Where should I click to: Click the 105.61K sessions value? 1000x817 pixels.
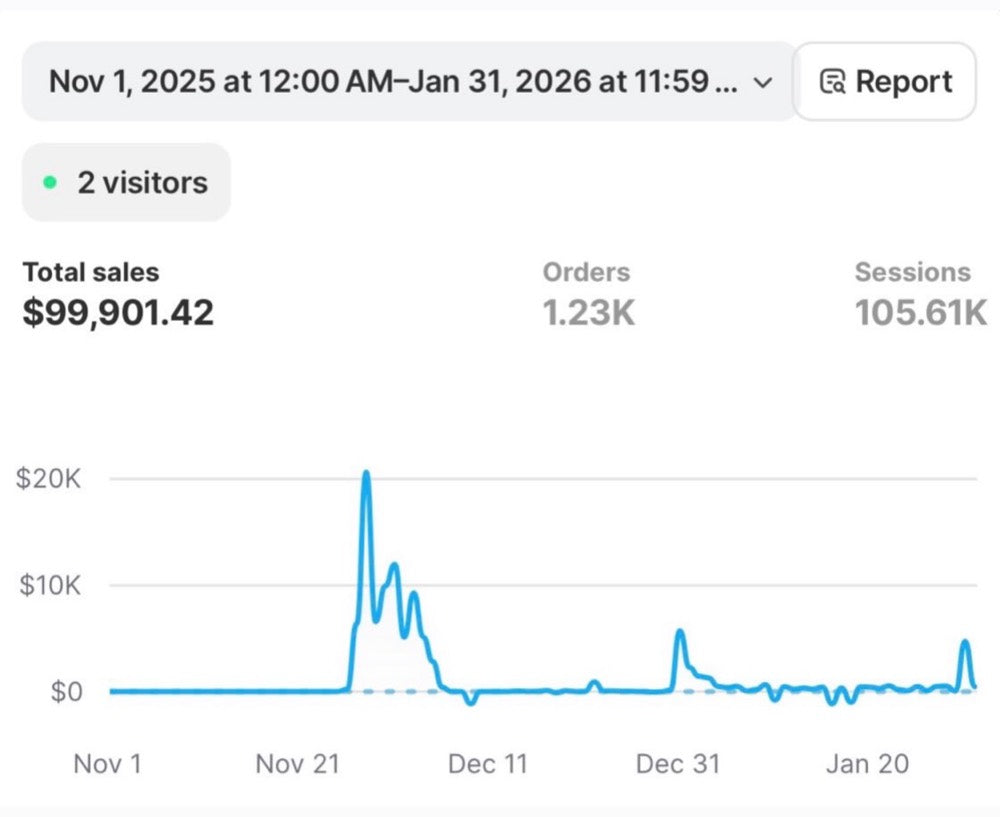tap(920, 313)
